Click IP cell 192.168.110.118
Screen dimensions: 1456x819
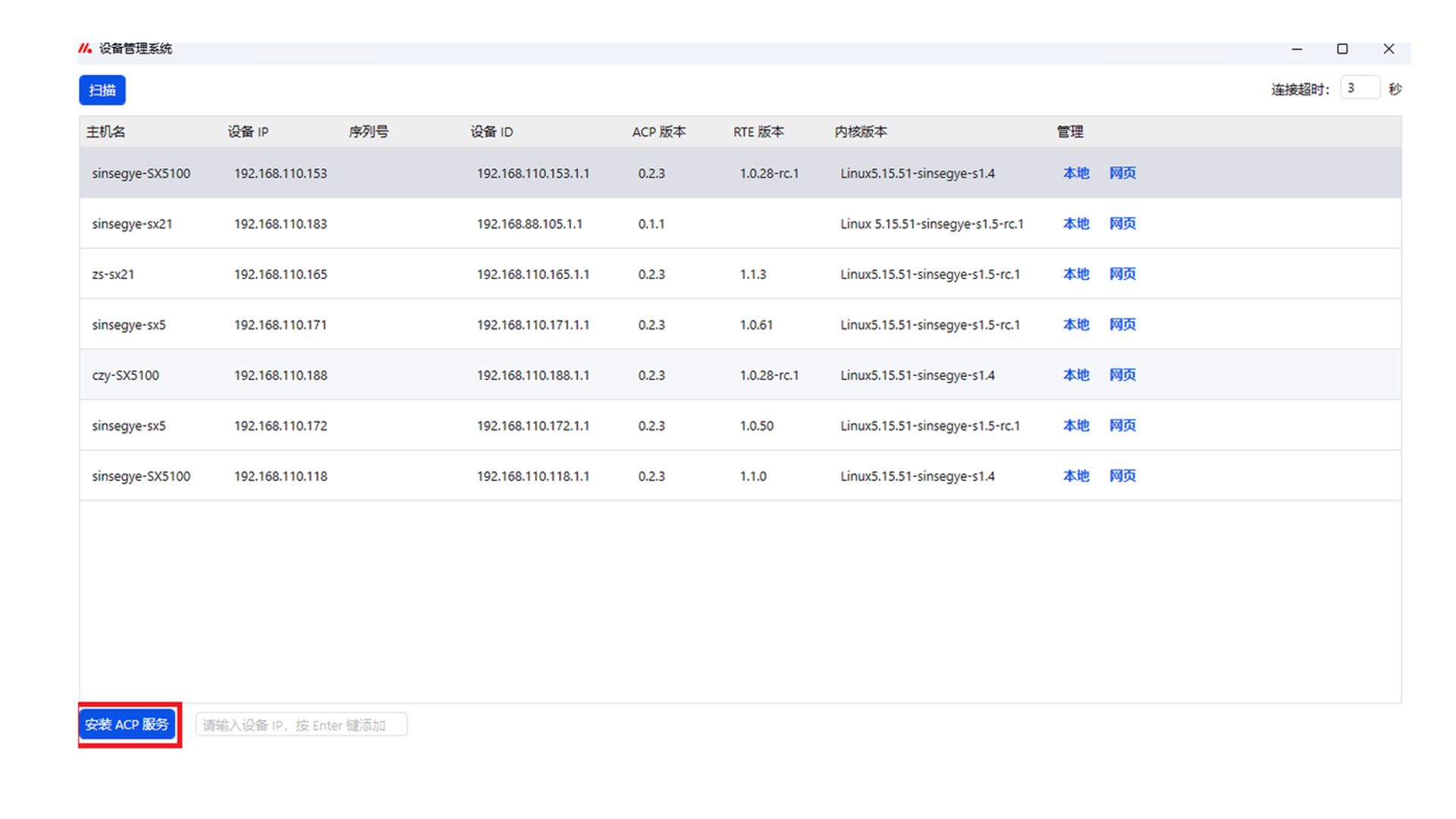(281, 476)
